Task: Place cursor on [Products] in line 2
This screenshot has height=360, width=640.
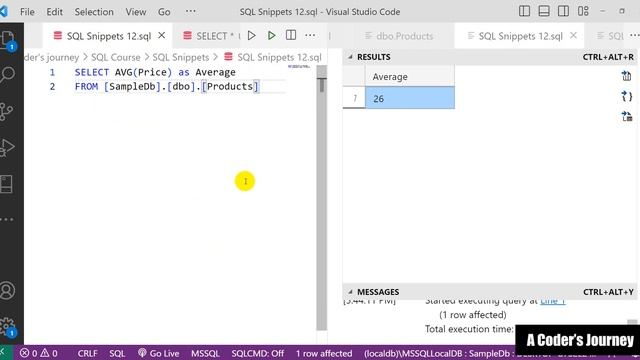Action: [230, 87]
